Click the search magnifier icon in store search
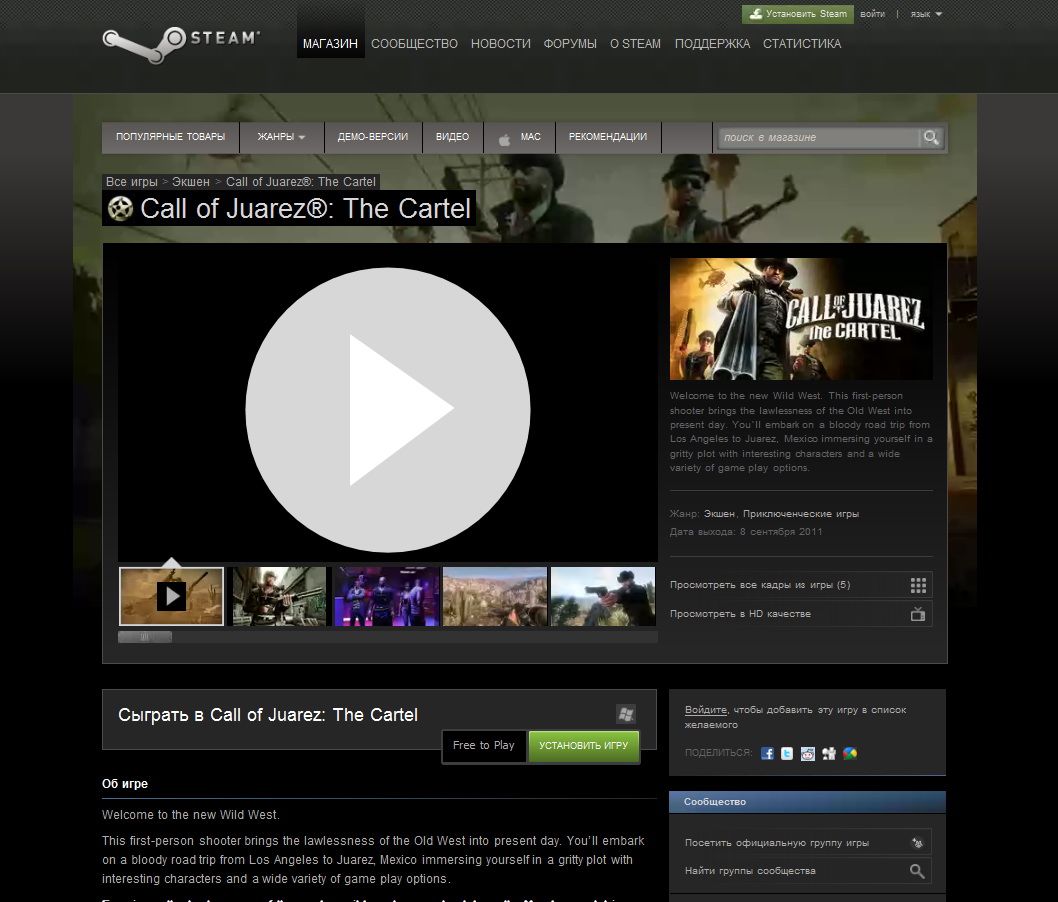Image resolution: width=1058 pixels, height=902 pixels. click(x=931, y=138)
